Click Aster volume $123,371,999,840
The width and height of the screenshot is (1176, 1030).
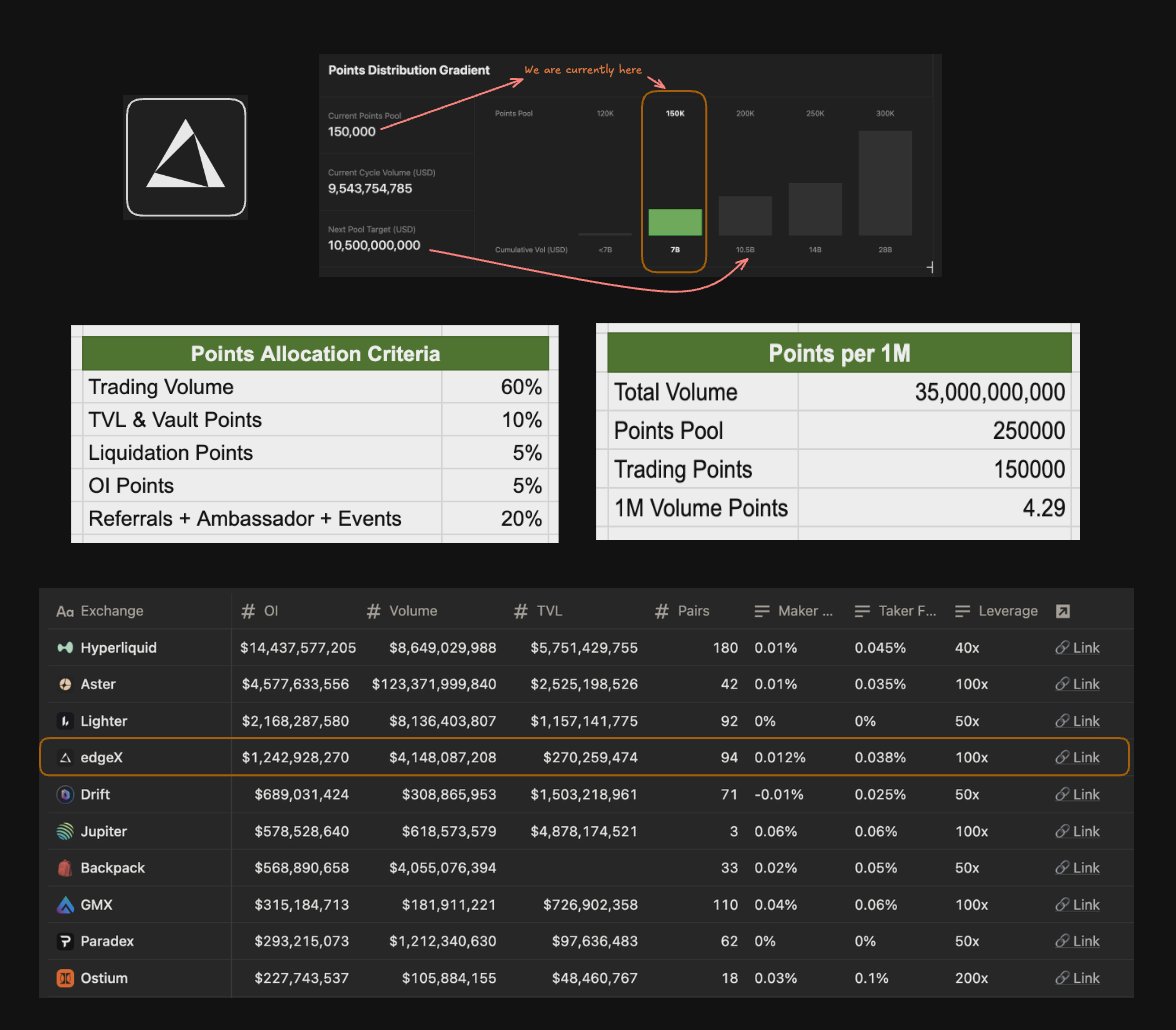point(434,684)
